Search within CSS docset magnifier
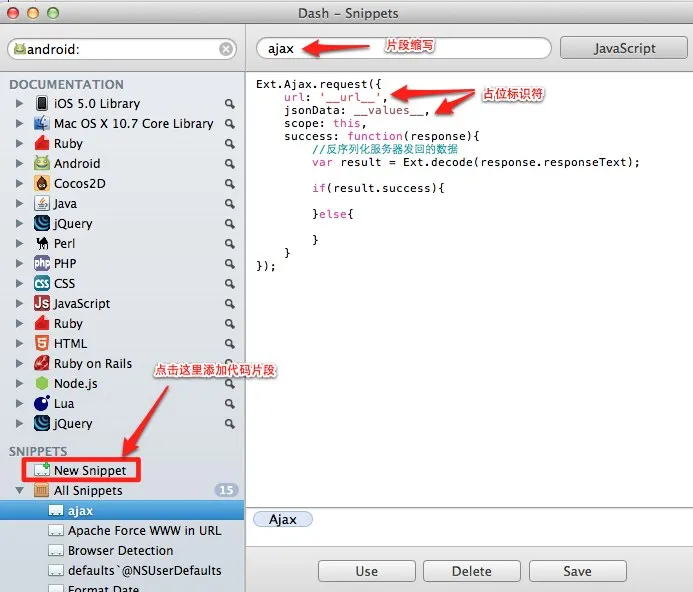This screenshot has width=693, height=592. [x=229, y=283]
